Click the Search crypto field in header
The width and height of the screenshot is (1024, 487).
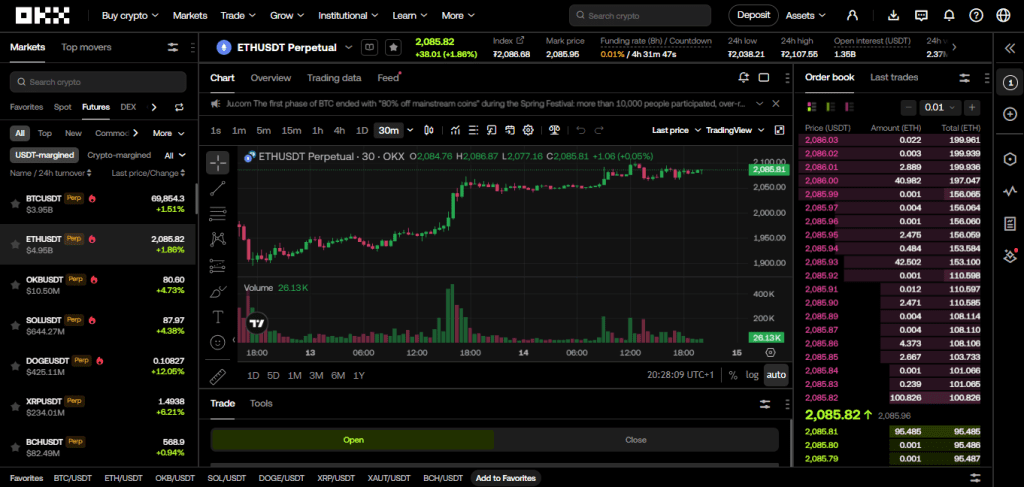pyautogui.click(x=639, y=15)
